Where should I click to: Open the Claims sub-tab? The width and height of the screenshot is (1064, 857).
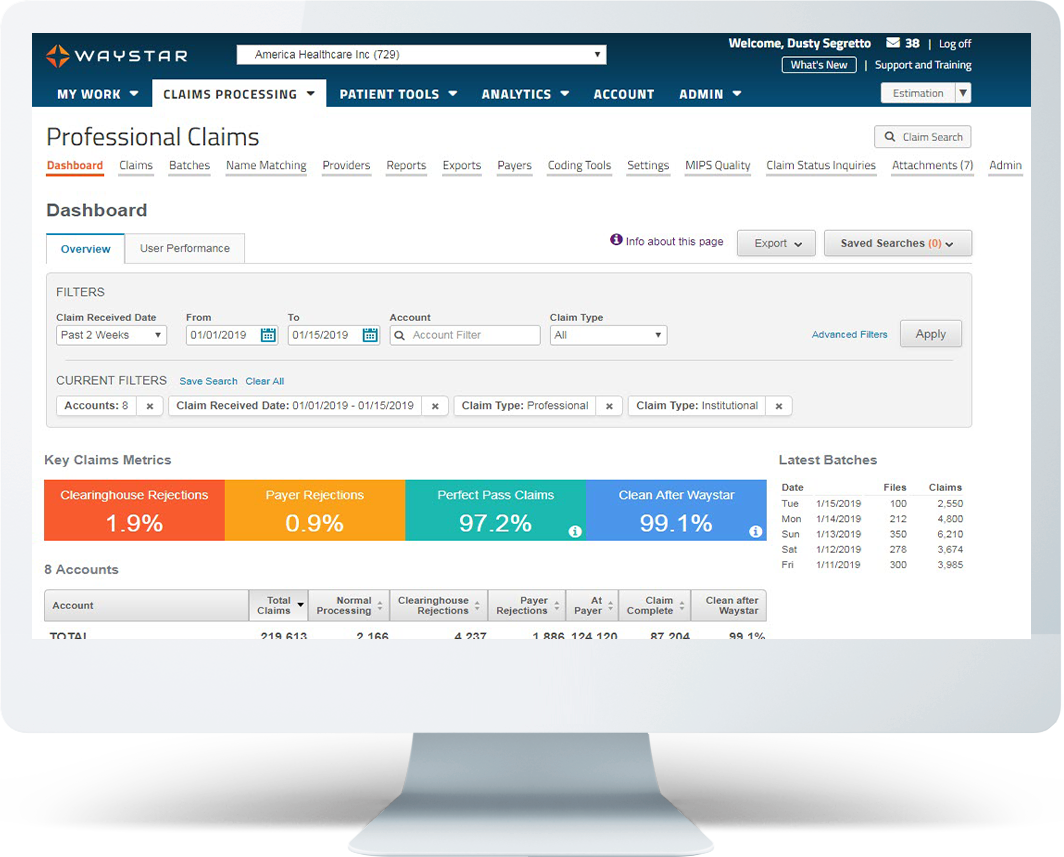click(136, 166)
